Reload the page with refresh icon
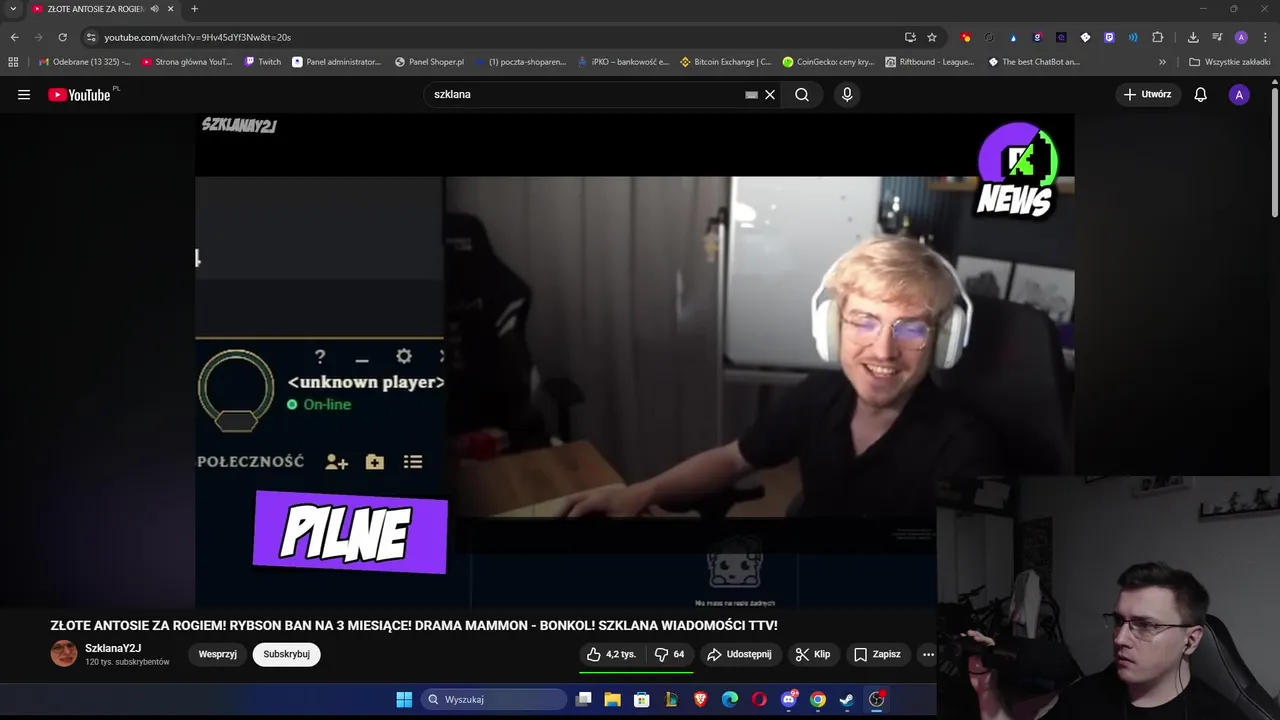 pos(62,37)
